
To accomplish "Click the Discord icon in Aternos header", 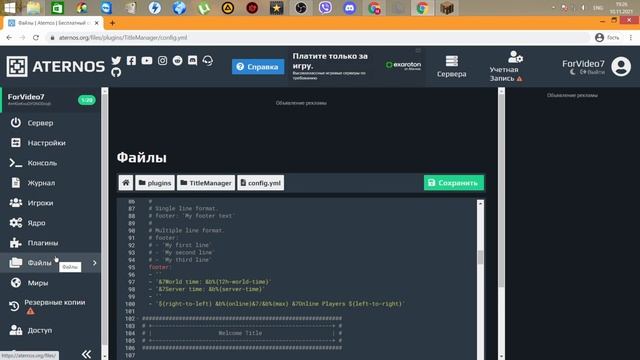I will [x=192, y=60].
